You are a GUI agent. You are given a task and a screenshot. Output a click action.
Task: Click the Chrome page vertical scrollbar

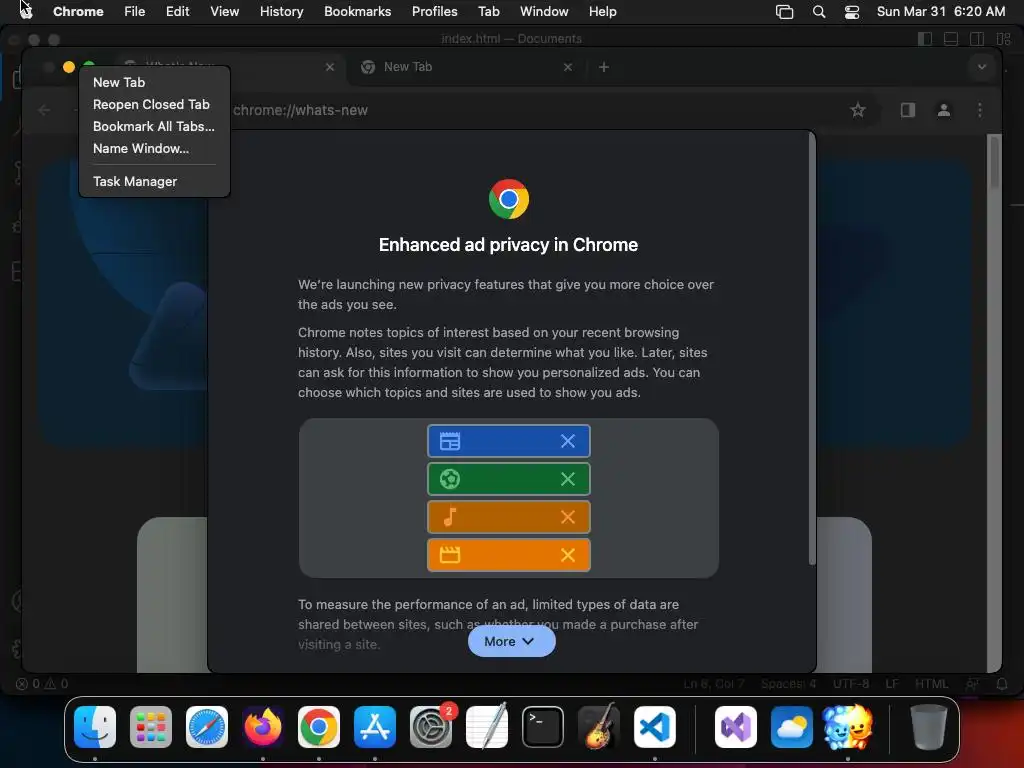coord(994,162)
